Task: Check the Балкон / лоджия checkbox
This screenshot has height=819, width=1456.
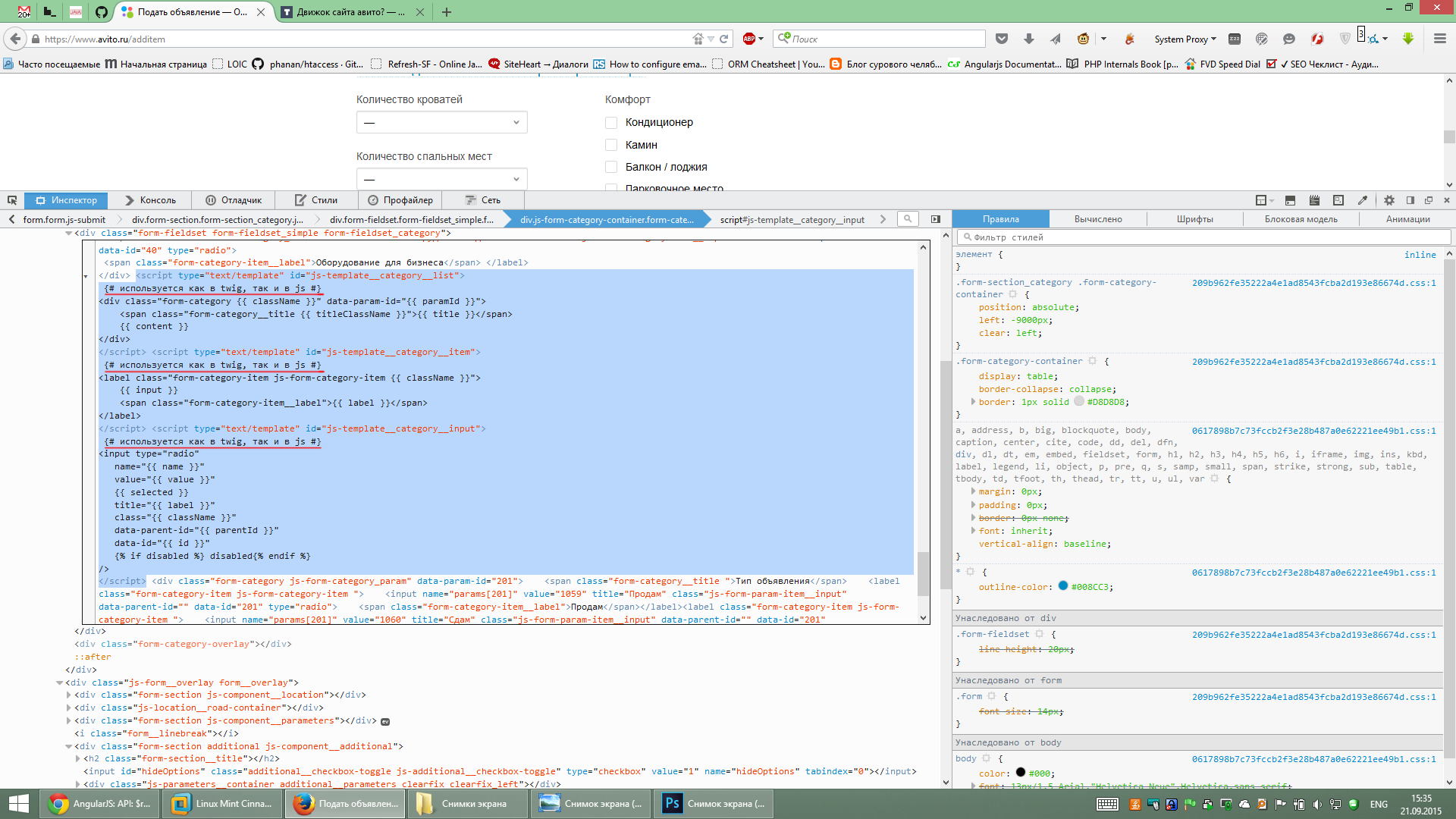Action: (x=611, y=167)
